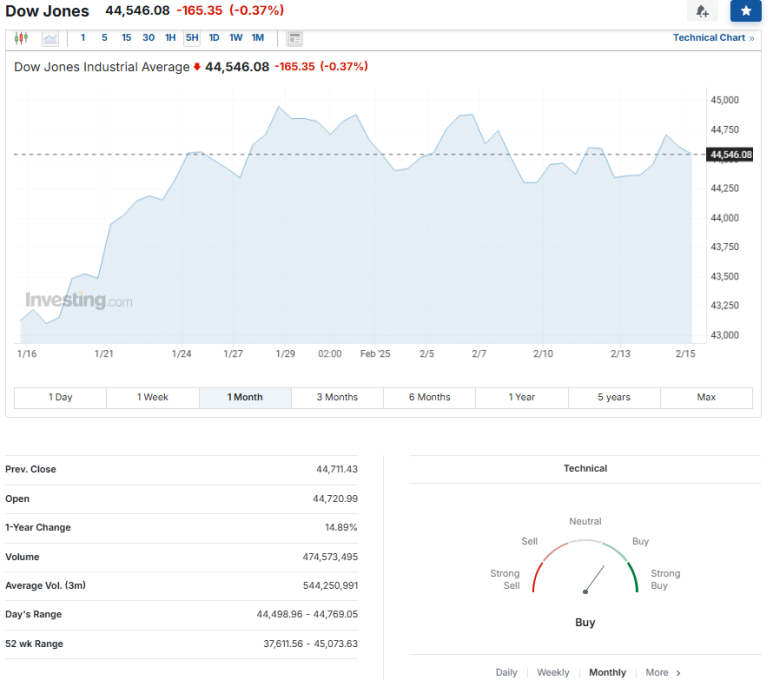773x680 pixels.
Task: Click the Open value 44,720.99
Action: click(335, 499)
